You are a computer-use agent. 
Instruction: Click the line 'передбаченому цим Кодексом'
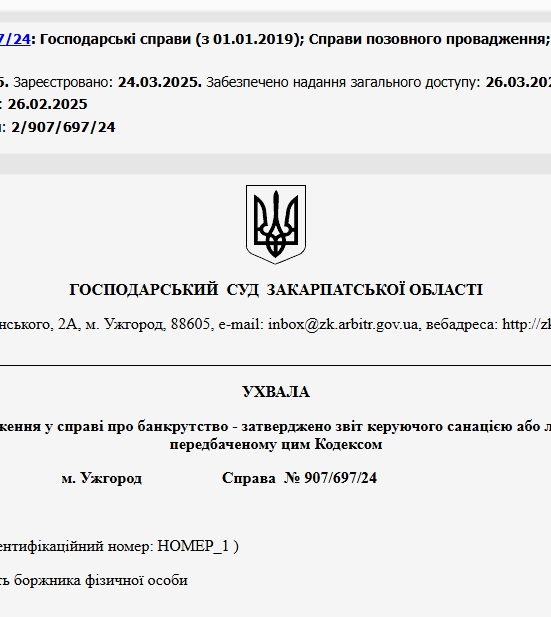coord(276,444)
